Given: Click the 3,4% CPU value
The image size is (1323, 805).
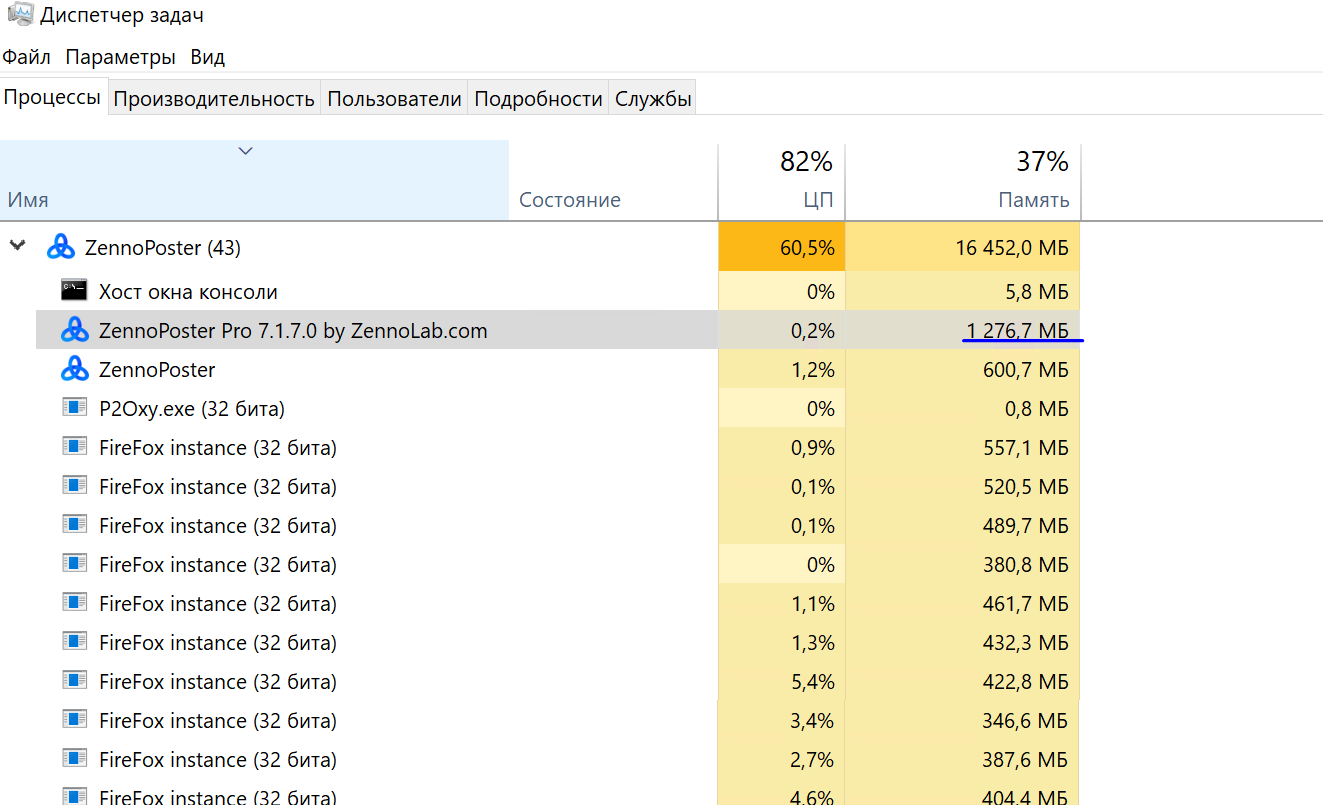Looking at the screenshot, I should point(813,721).
